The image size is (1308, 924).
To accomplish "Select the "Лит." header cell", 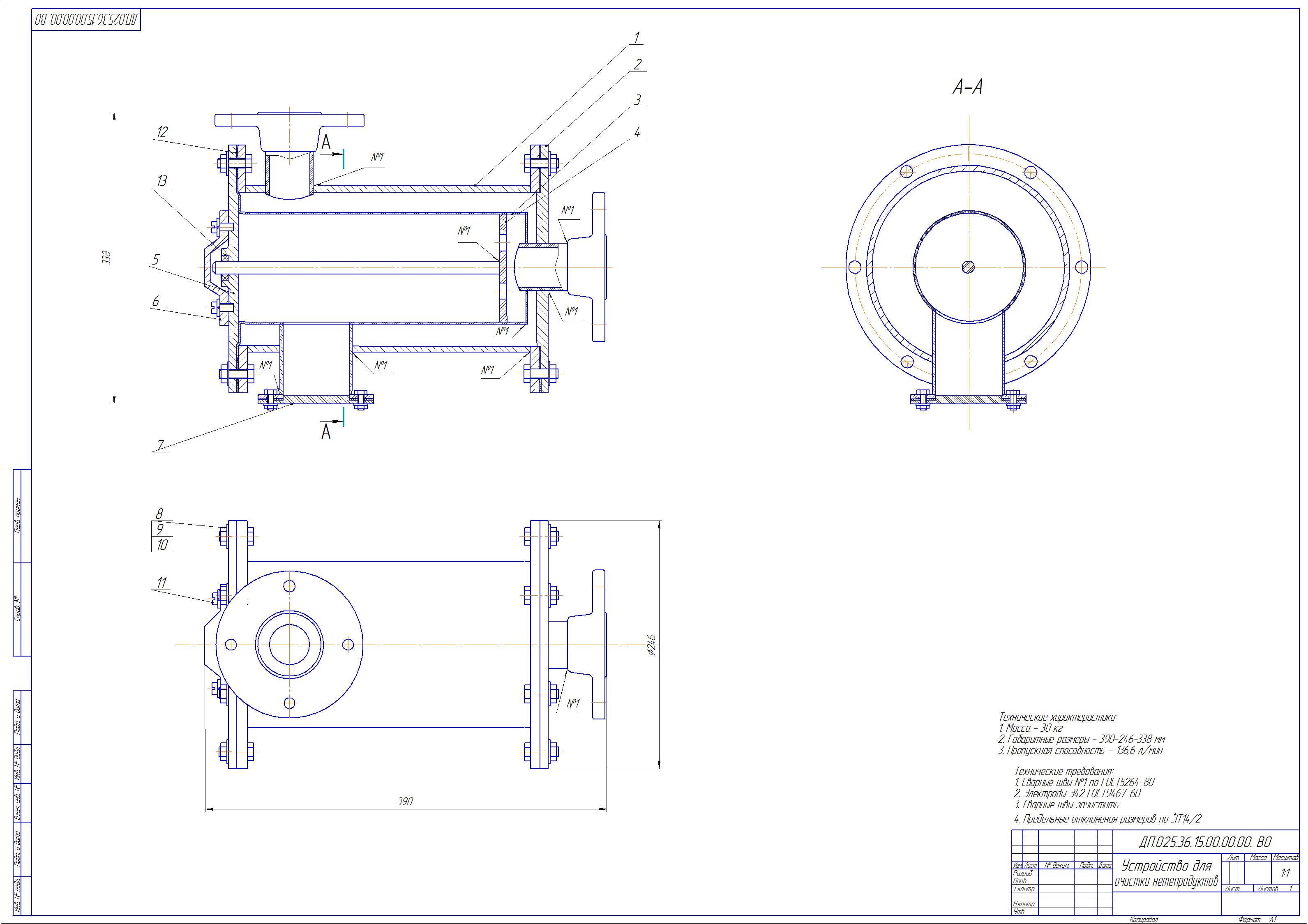I will pyautogui.click(x=1233, y=857).
